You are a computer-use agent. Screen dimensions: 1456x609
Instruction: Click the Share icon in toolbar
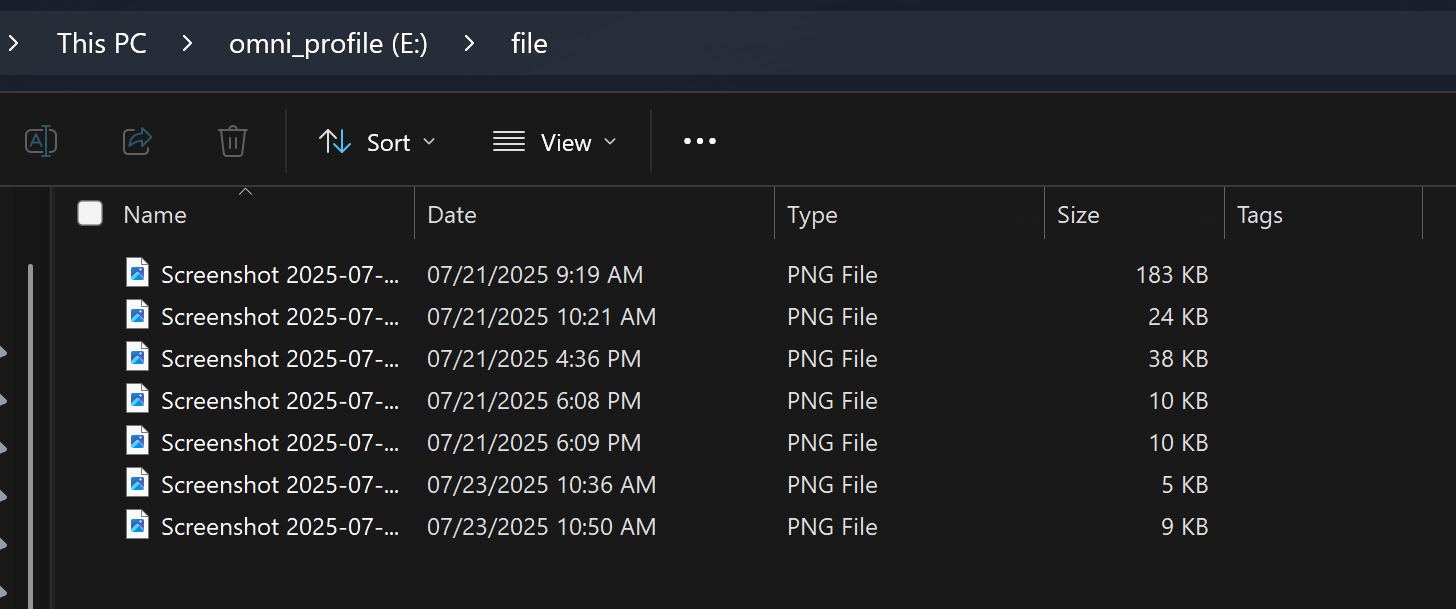(x=137, y=142)
